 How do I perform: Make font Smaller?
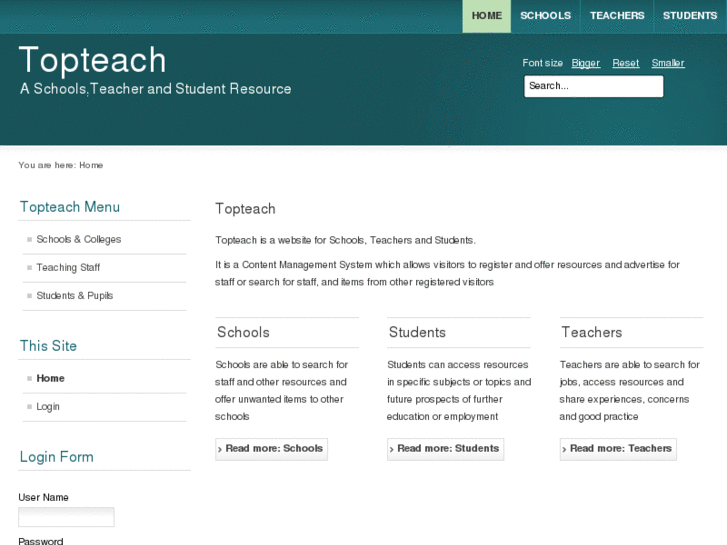click(x=668, y=63)
